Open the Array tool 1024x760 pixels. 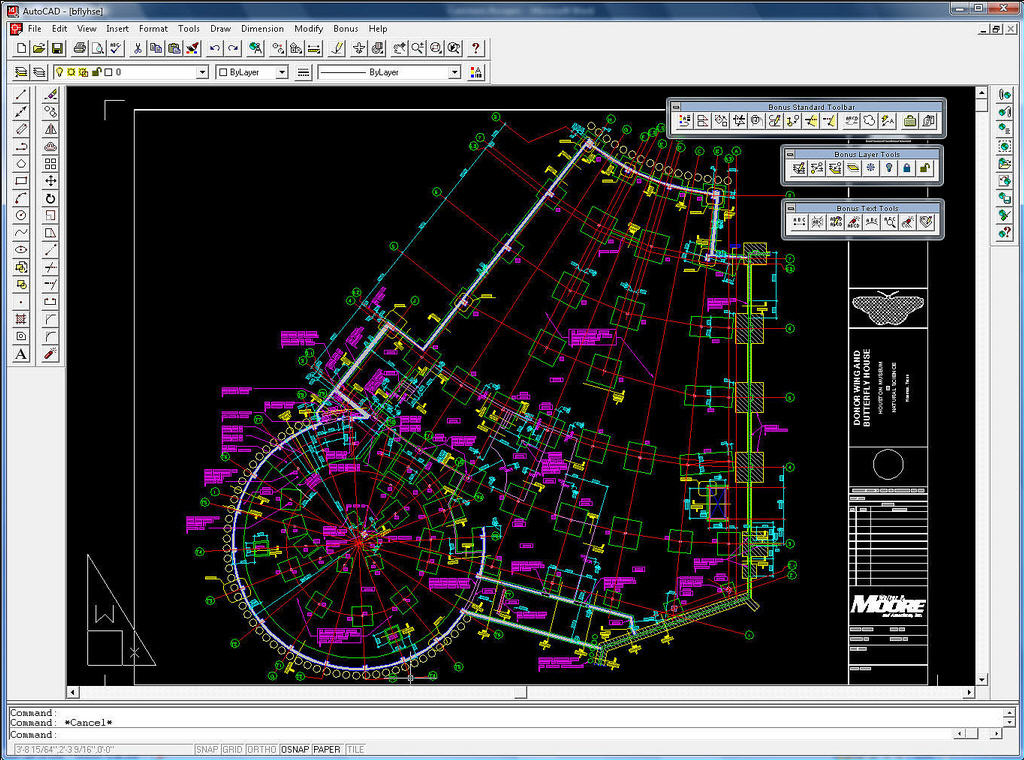click(50, 164)
